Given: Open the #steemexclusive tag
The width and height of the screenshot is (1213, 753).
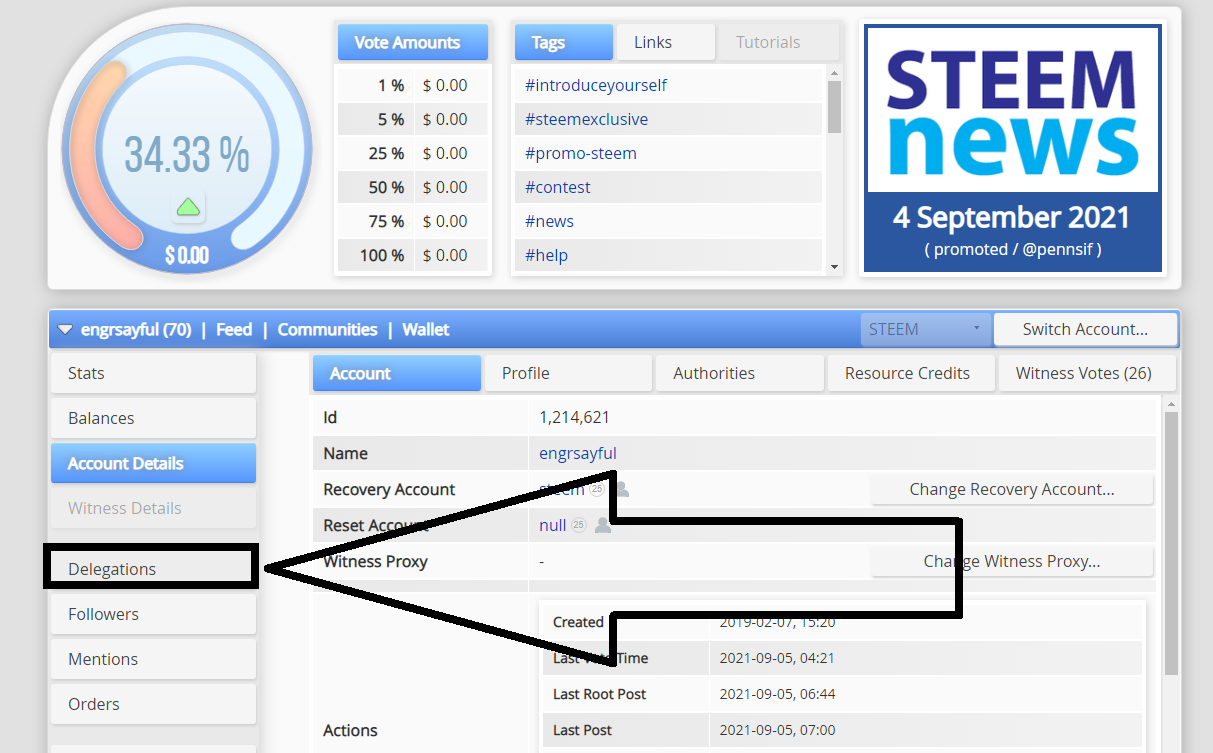Looking at the screenshot, I should tap(586, 119).
